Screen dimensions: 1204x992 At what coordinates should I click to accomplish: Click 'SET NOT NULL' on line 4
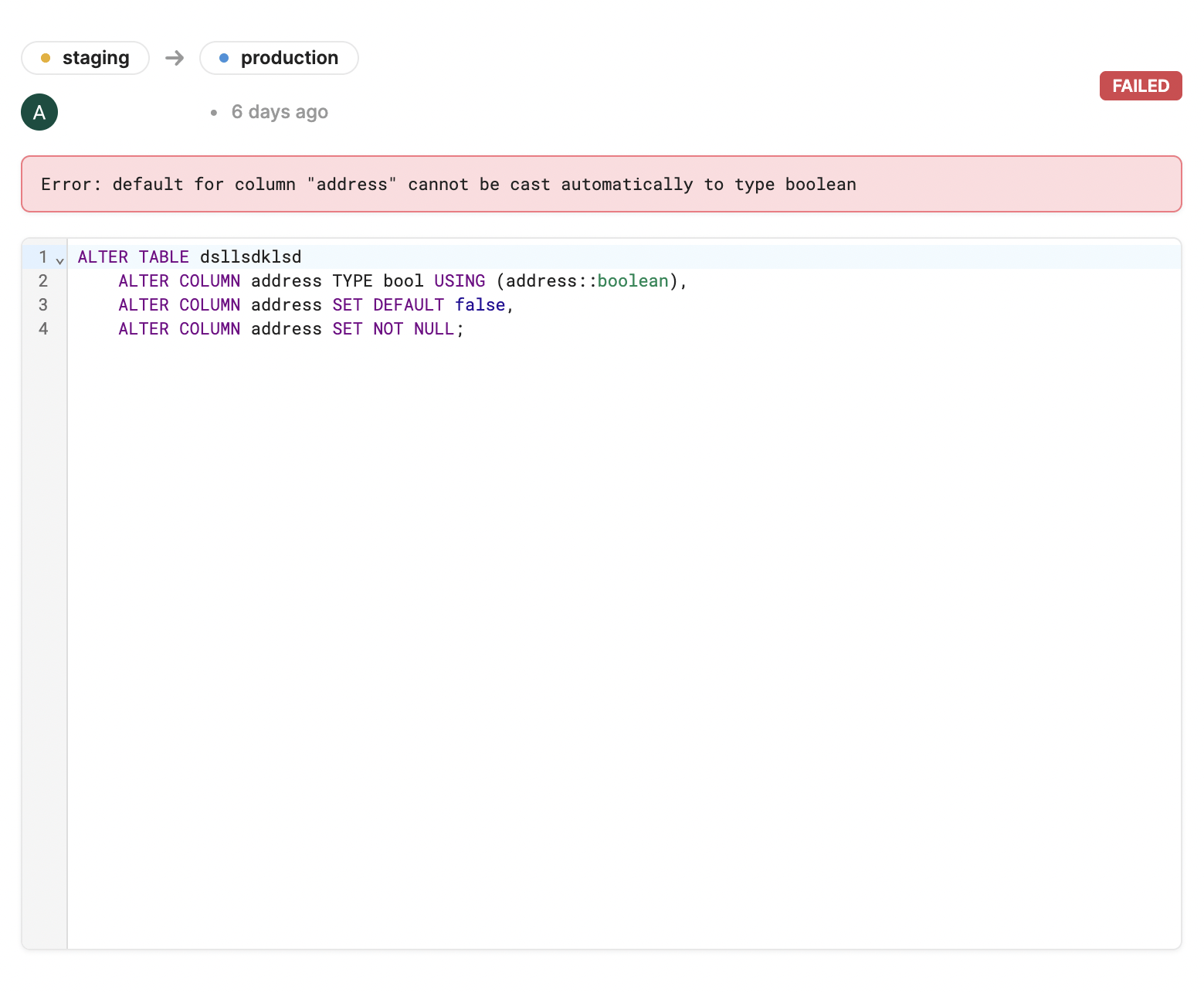[x=393, y=328]
